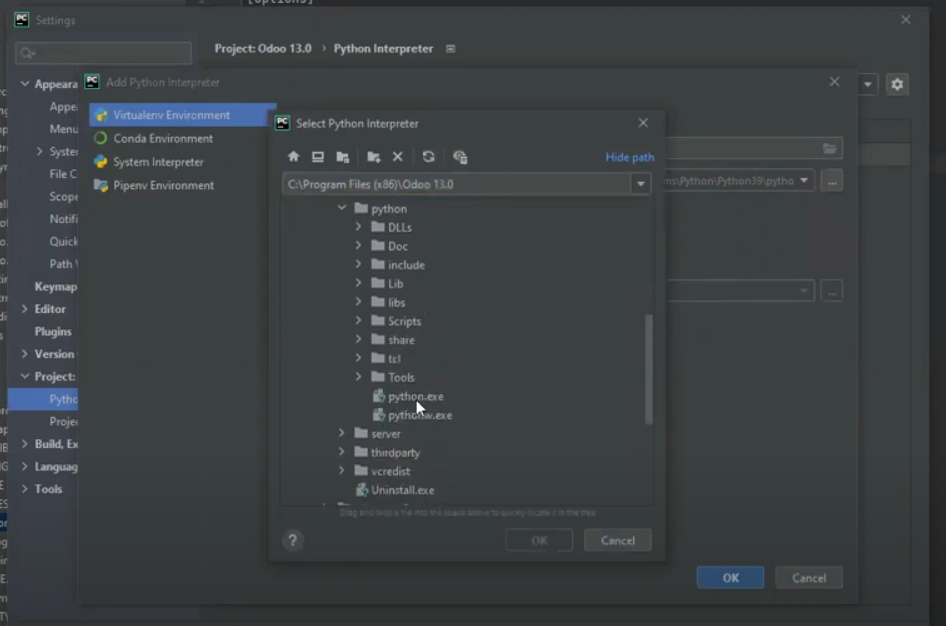Open the Plugins settings page
This screenshot has width=946, height=626.
(x=53, y=332)
